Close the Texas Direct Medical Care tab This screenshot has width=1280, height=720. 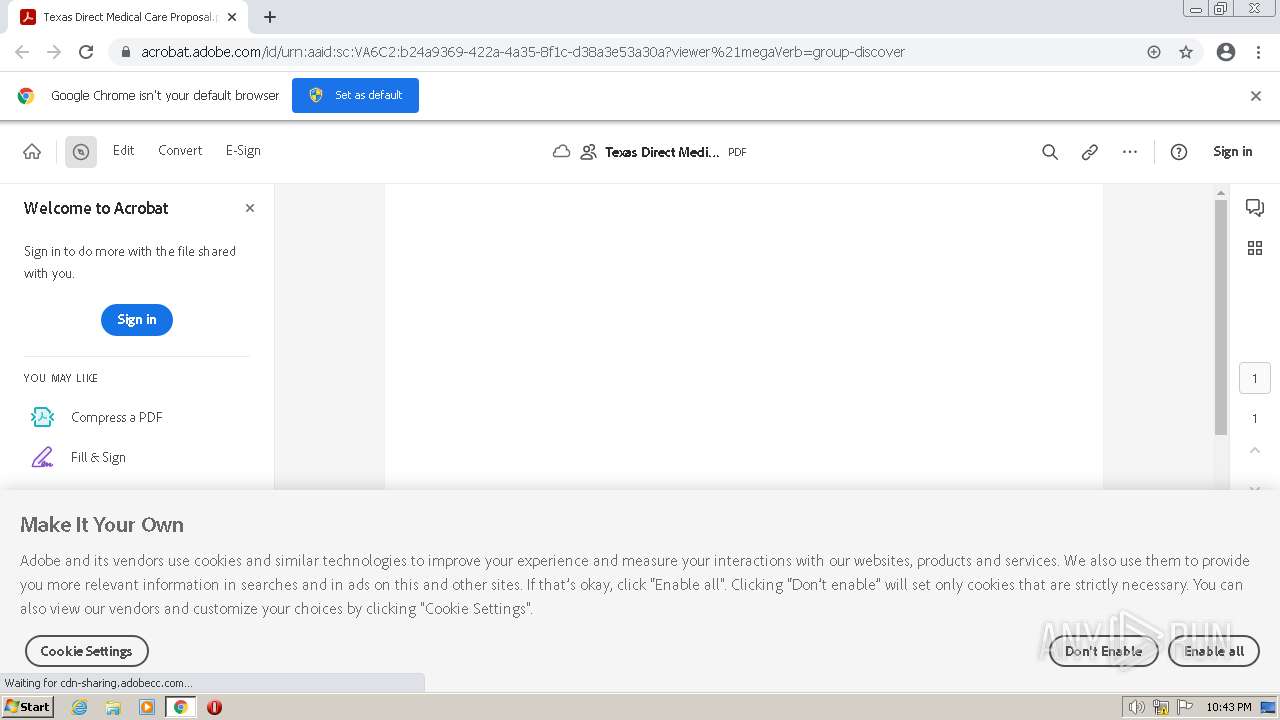point(232,17)
